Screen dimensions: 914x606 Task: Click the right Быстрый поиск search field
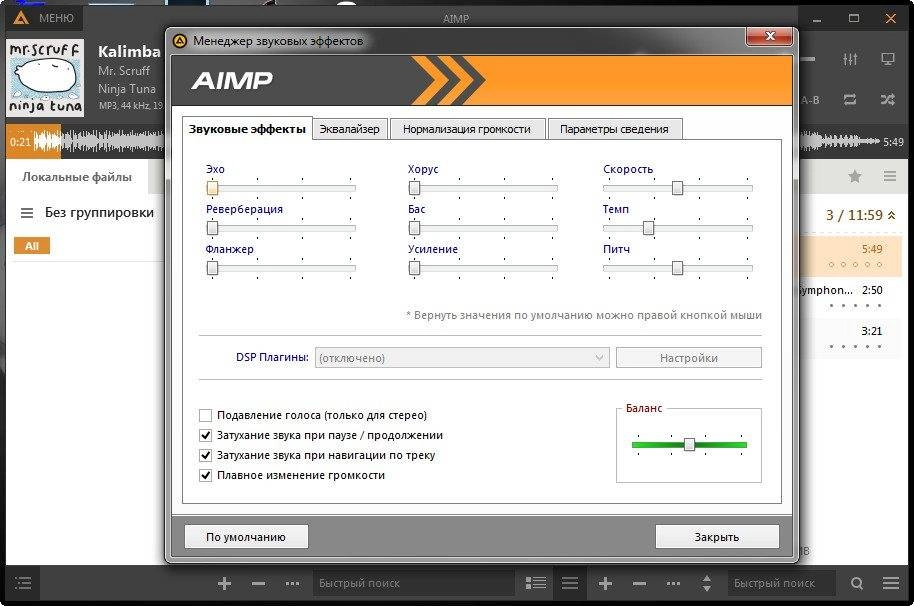click(781, 583)
